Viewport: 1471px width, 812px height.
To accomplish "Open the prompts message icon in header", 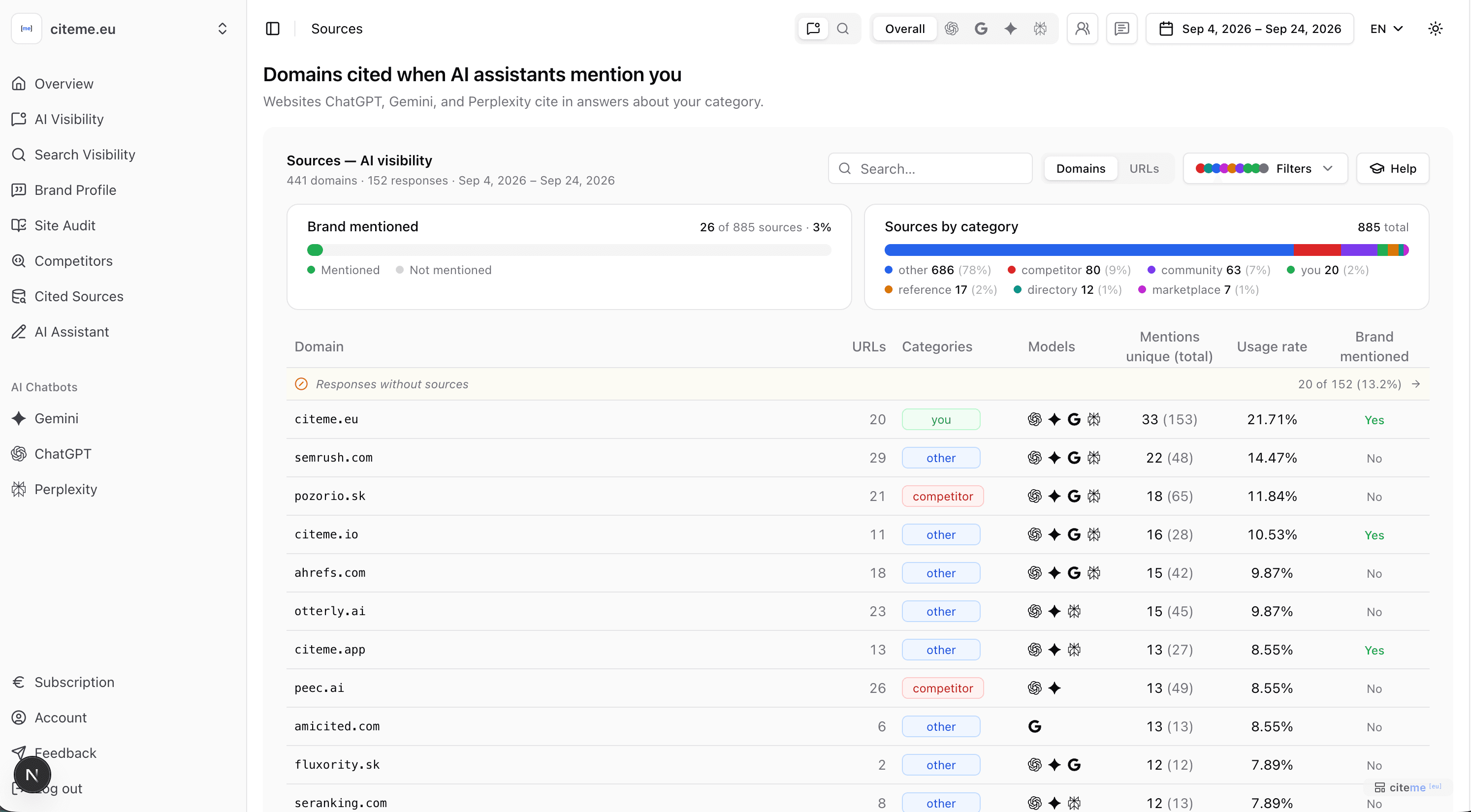I will pos(1121,29).
